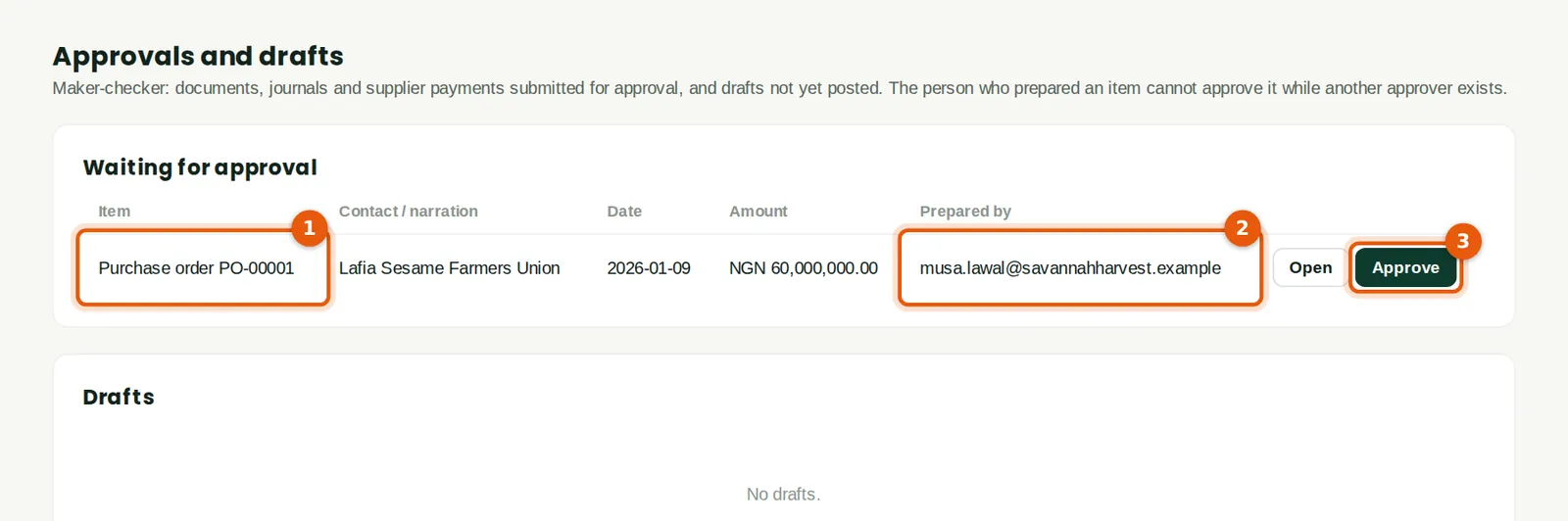The image size is (1568, 521).
Task: Click the Item column header
Action: 114,211
